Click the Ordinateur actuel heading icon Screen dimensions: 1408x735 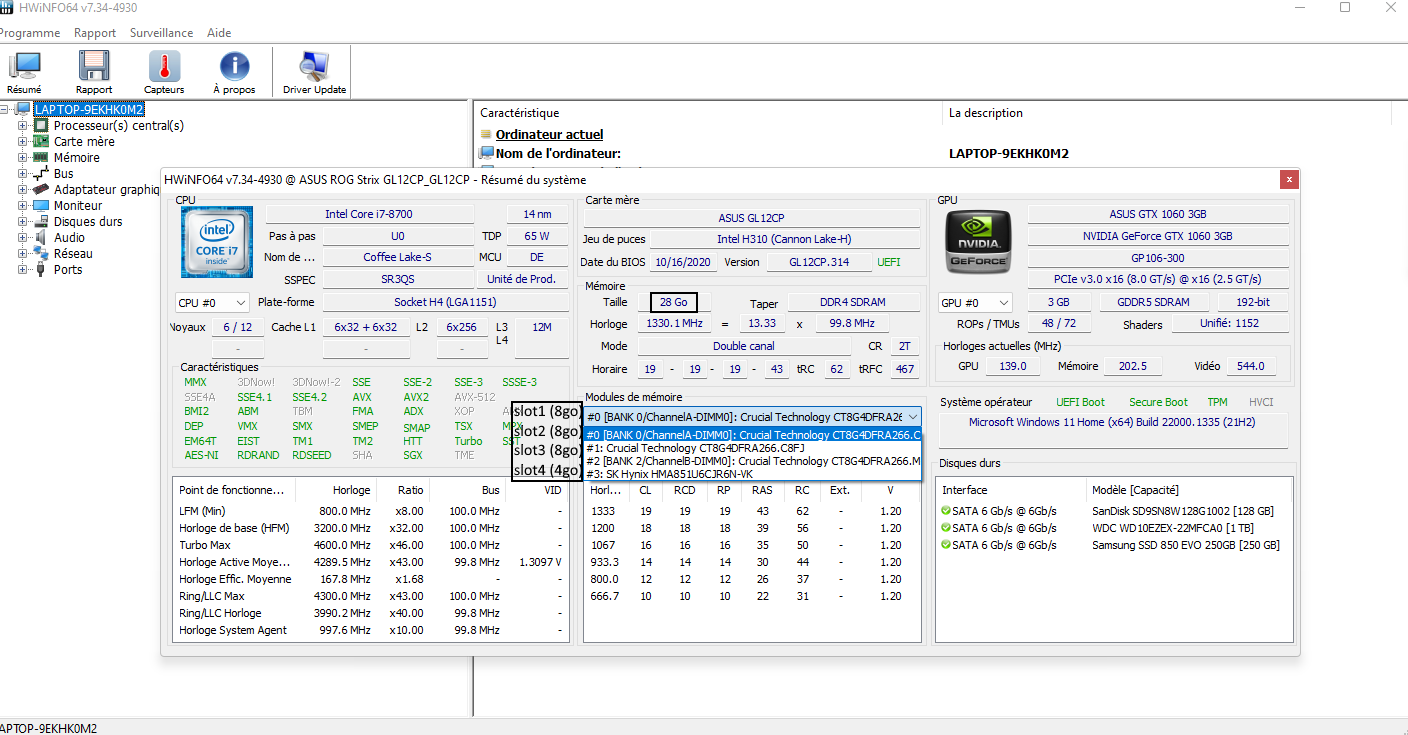pos(487,134)
